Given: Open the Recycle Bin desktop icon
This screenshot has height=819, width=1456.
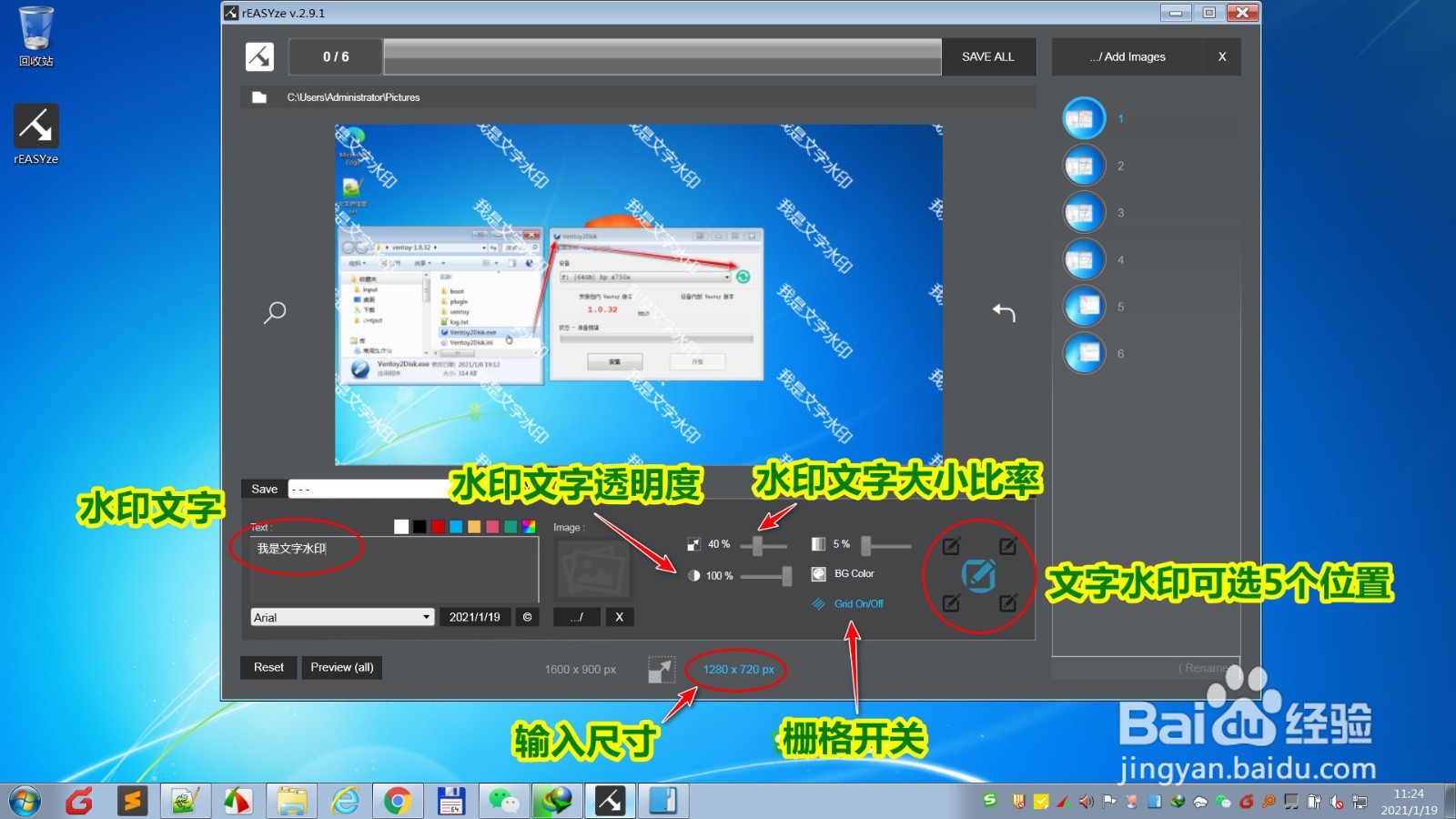Looking at the screenshot, I should tap(36, 36).
